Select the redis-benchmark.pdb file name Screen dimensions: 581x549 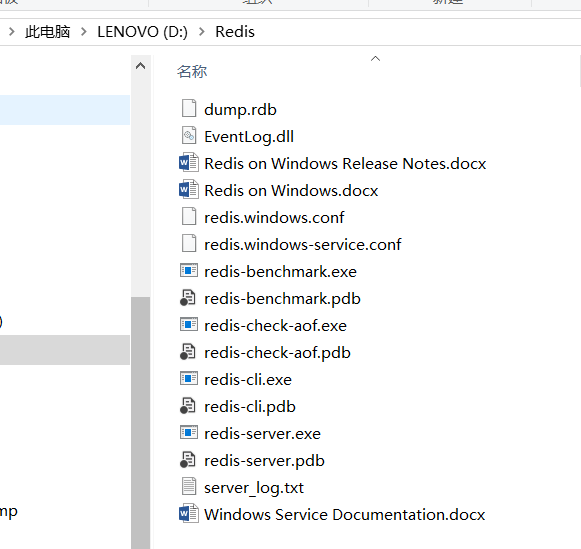[282, 299]
